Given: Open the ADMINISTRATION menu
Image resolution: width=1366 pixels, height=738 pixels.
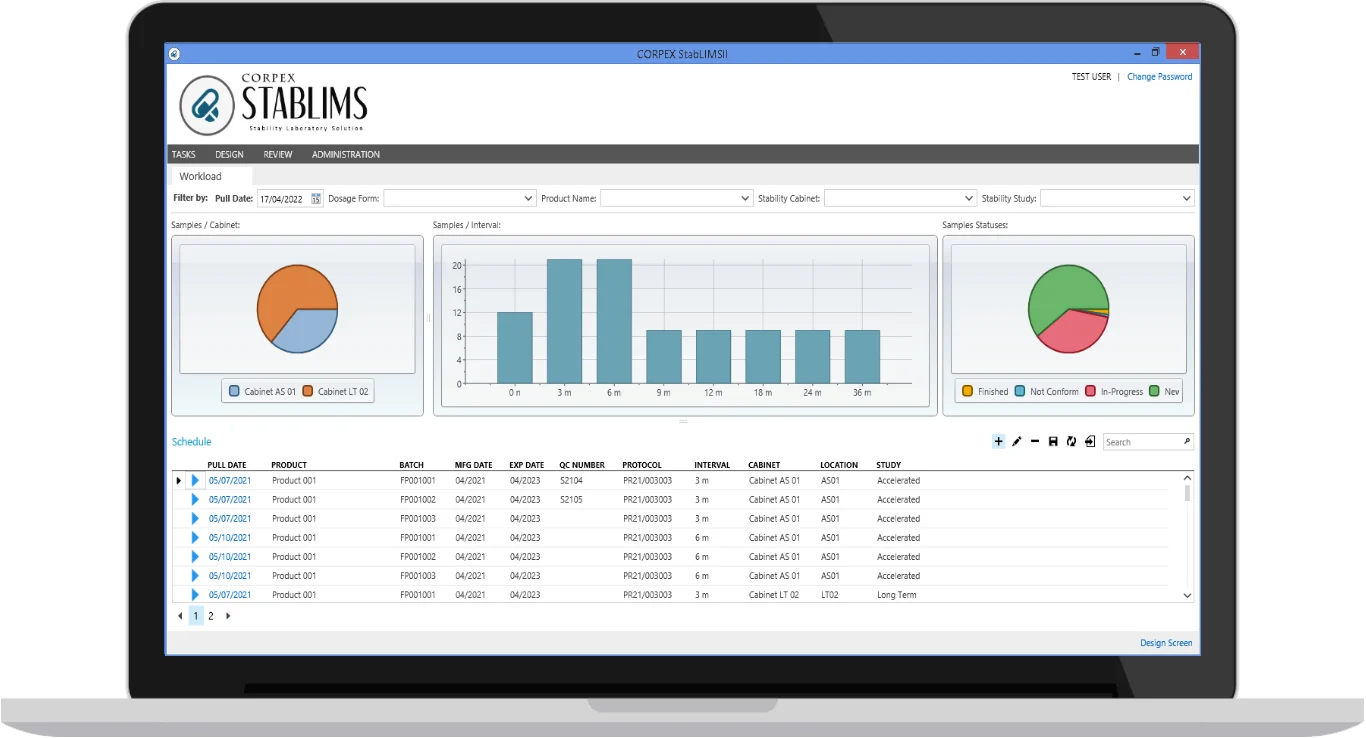Looking at the screenshot, I should (x=345, y=154).
